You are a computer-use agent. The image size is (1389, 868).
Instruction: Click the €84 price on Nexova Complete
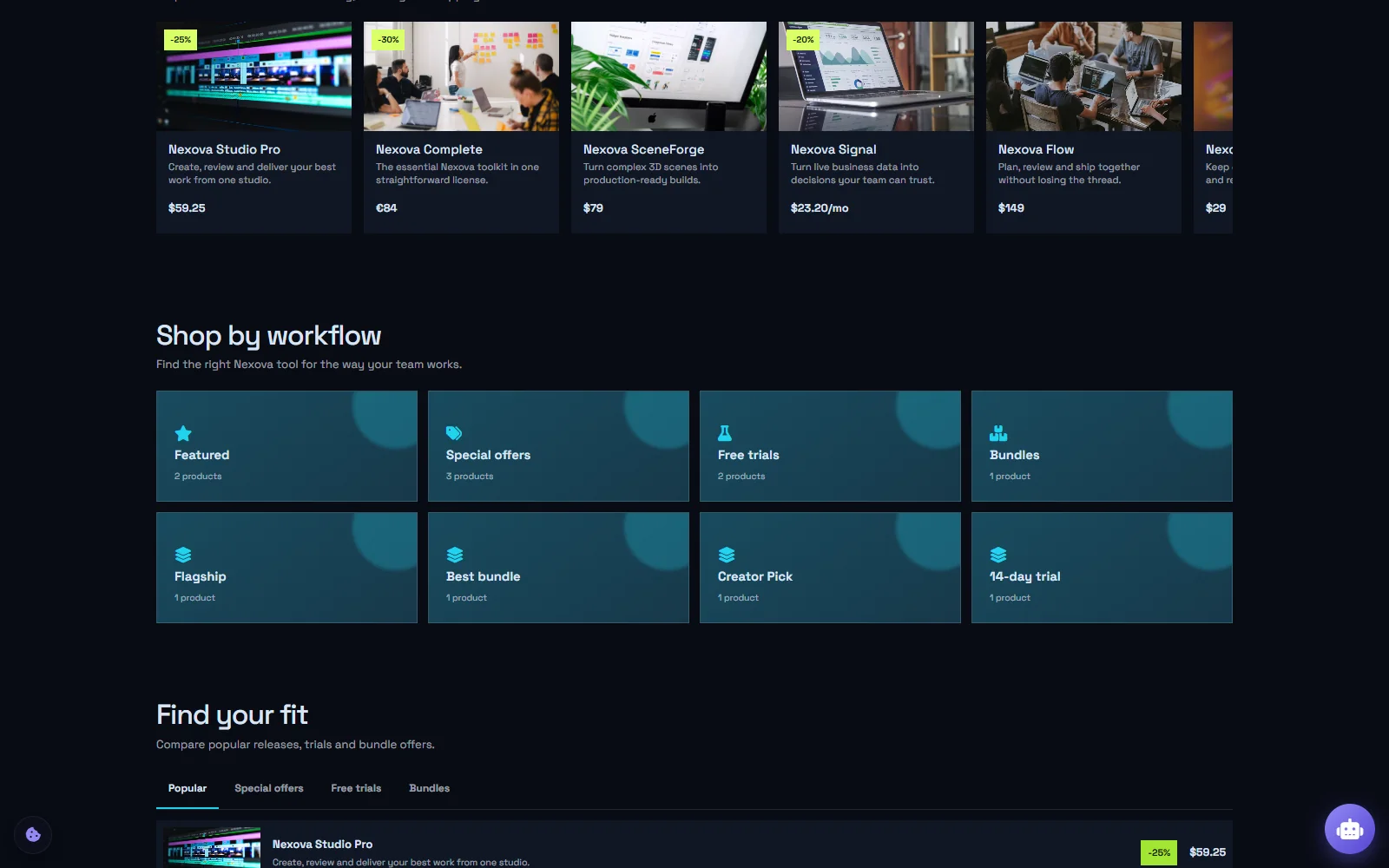point(386,208)
